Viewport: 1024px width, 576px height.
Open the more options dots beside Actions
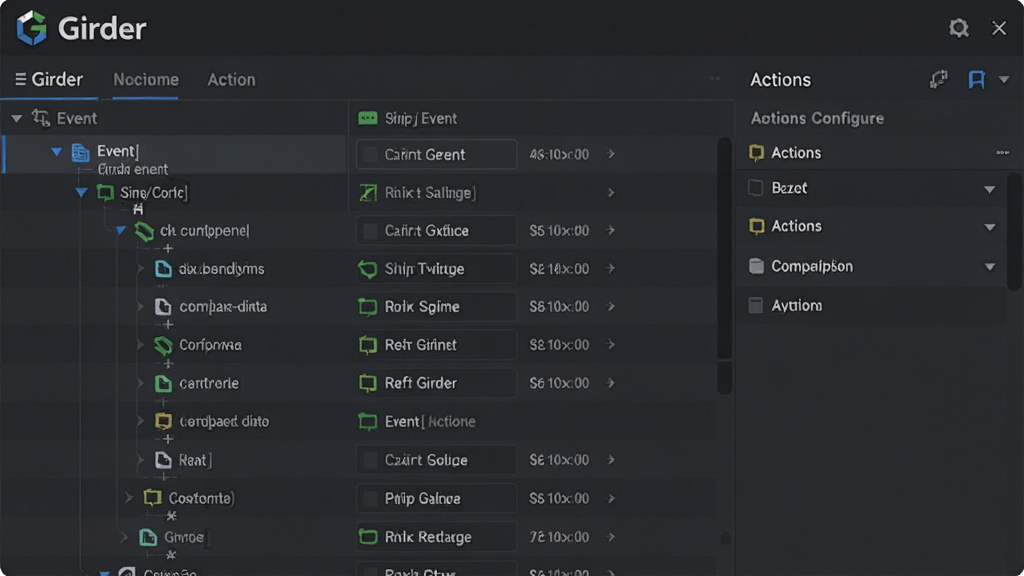click(1002, 153)
